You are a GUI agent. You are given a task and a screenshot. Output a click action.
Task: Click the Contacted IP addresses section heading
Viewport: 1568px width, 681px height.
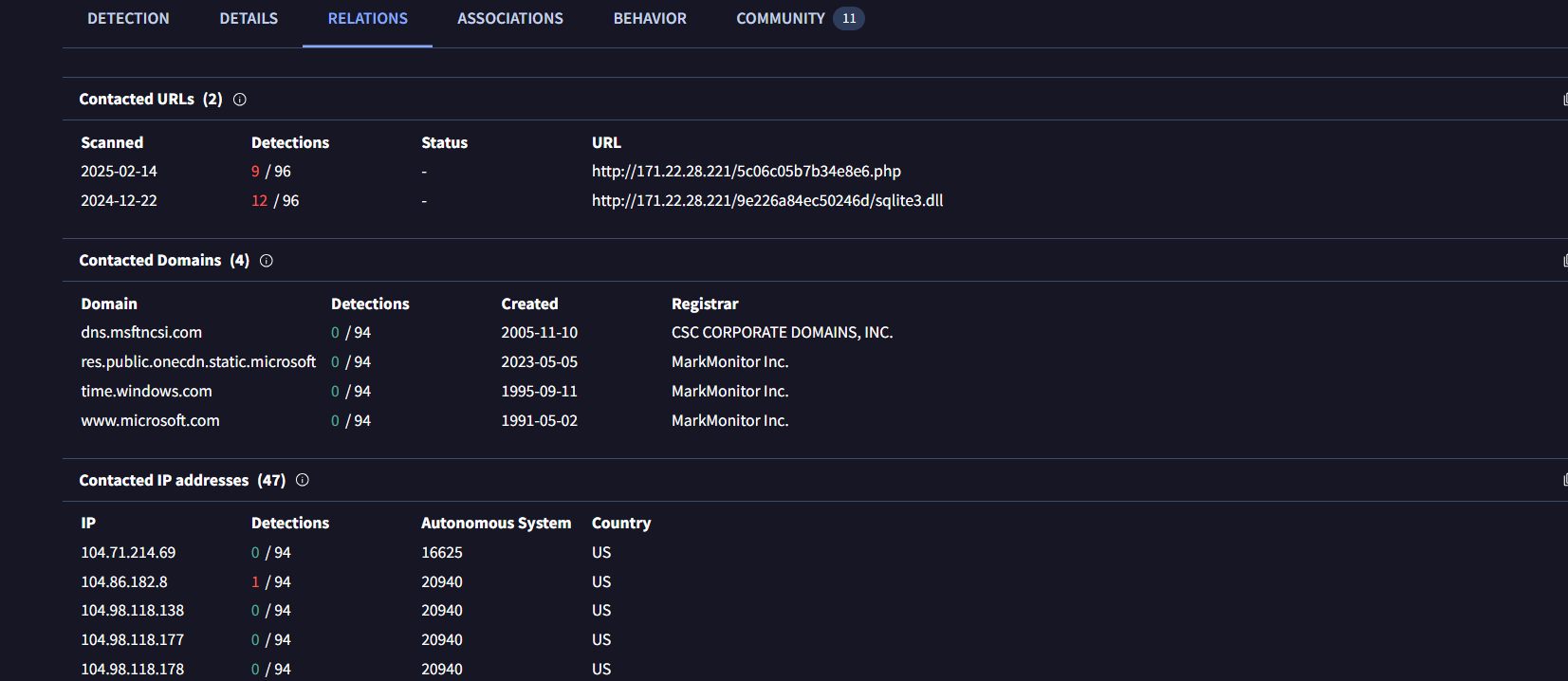tap(182, 481)
